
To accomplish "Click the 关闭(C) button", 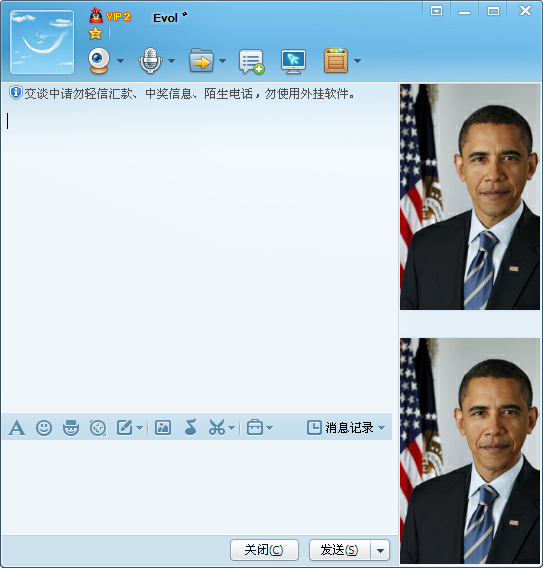I will coord(264,550).
